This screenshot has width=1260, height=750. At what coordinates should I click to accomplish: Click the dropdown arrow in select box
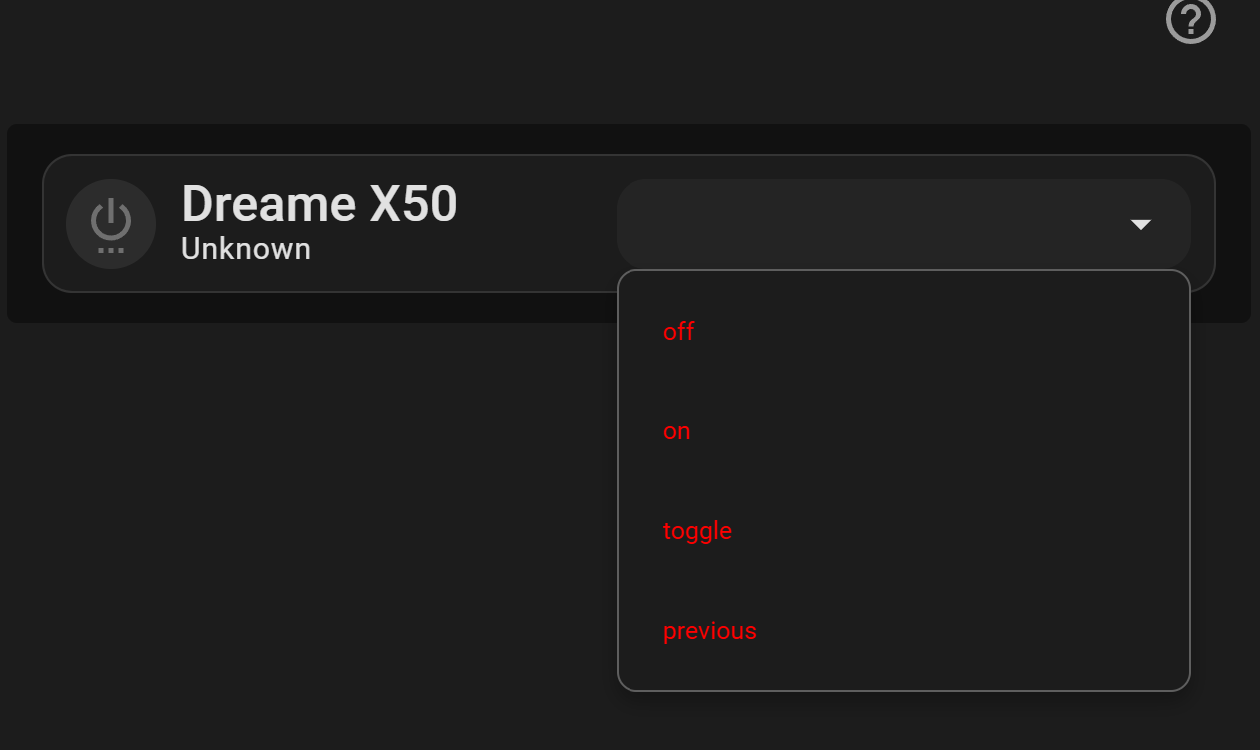tap(1141, 225)
